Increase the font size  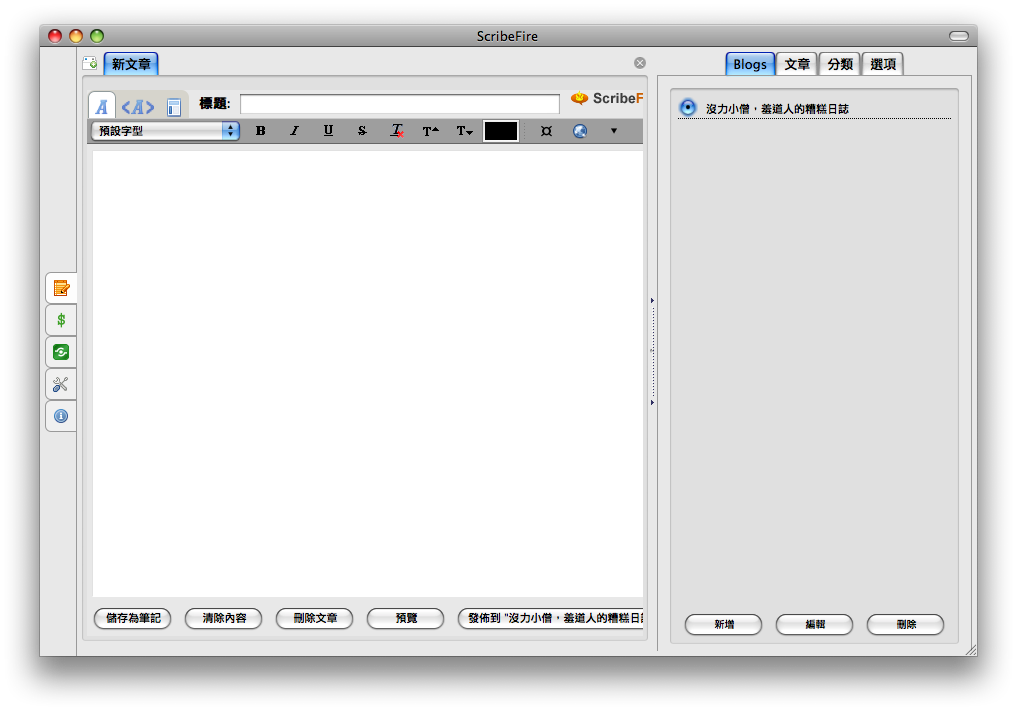431,130
